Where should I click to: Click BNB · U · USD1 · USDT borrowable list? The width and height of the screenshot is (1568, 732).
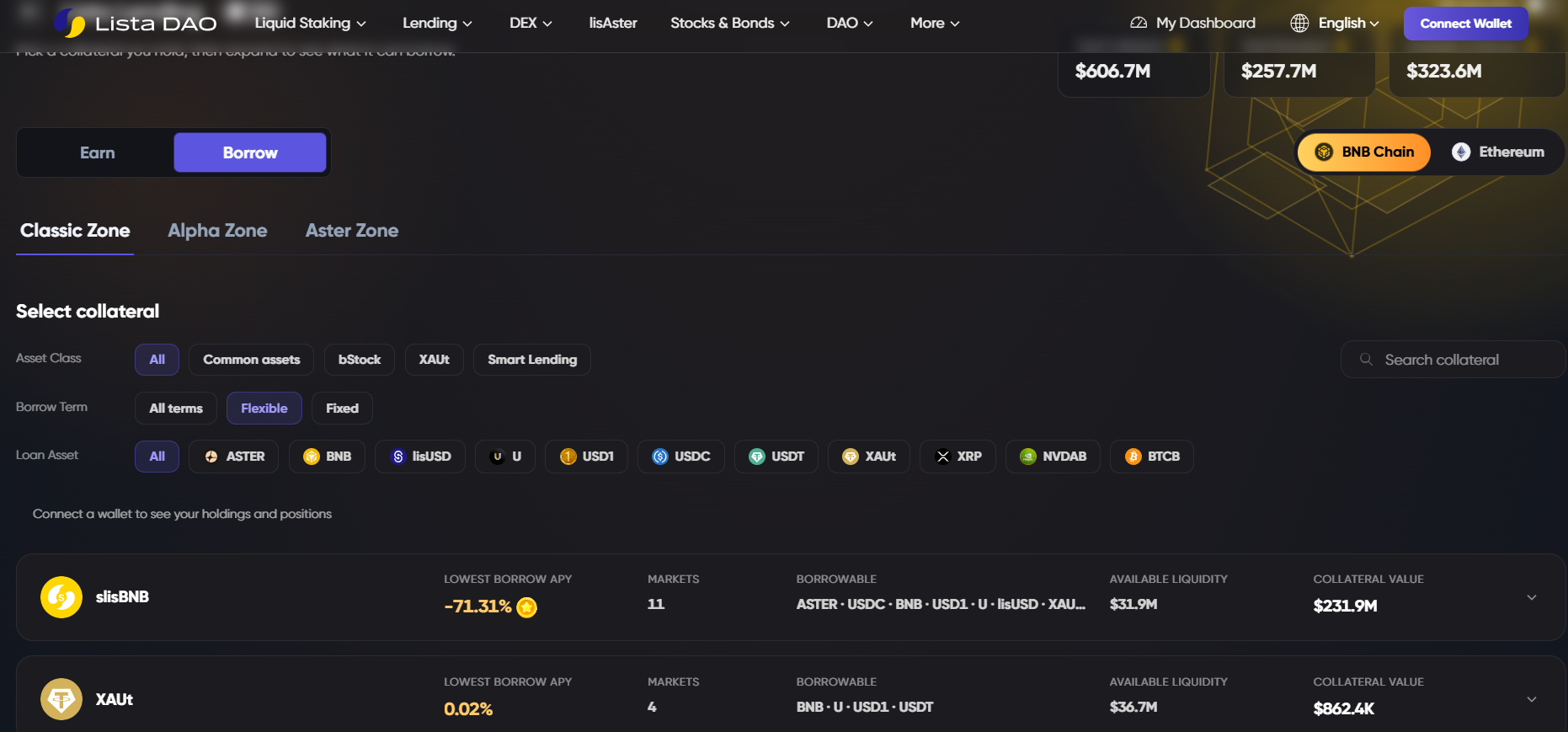[865, 707]
